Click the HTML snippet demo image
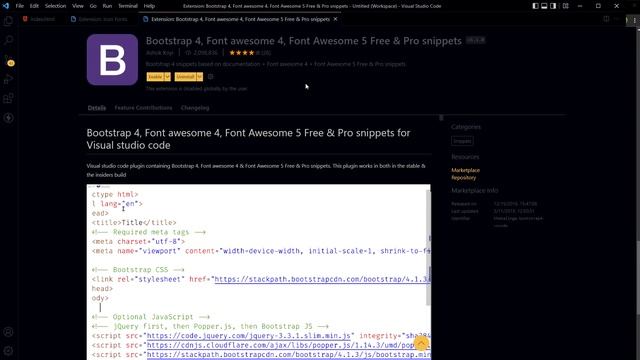The image size is (640, 360). 258,272
